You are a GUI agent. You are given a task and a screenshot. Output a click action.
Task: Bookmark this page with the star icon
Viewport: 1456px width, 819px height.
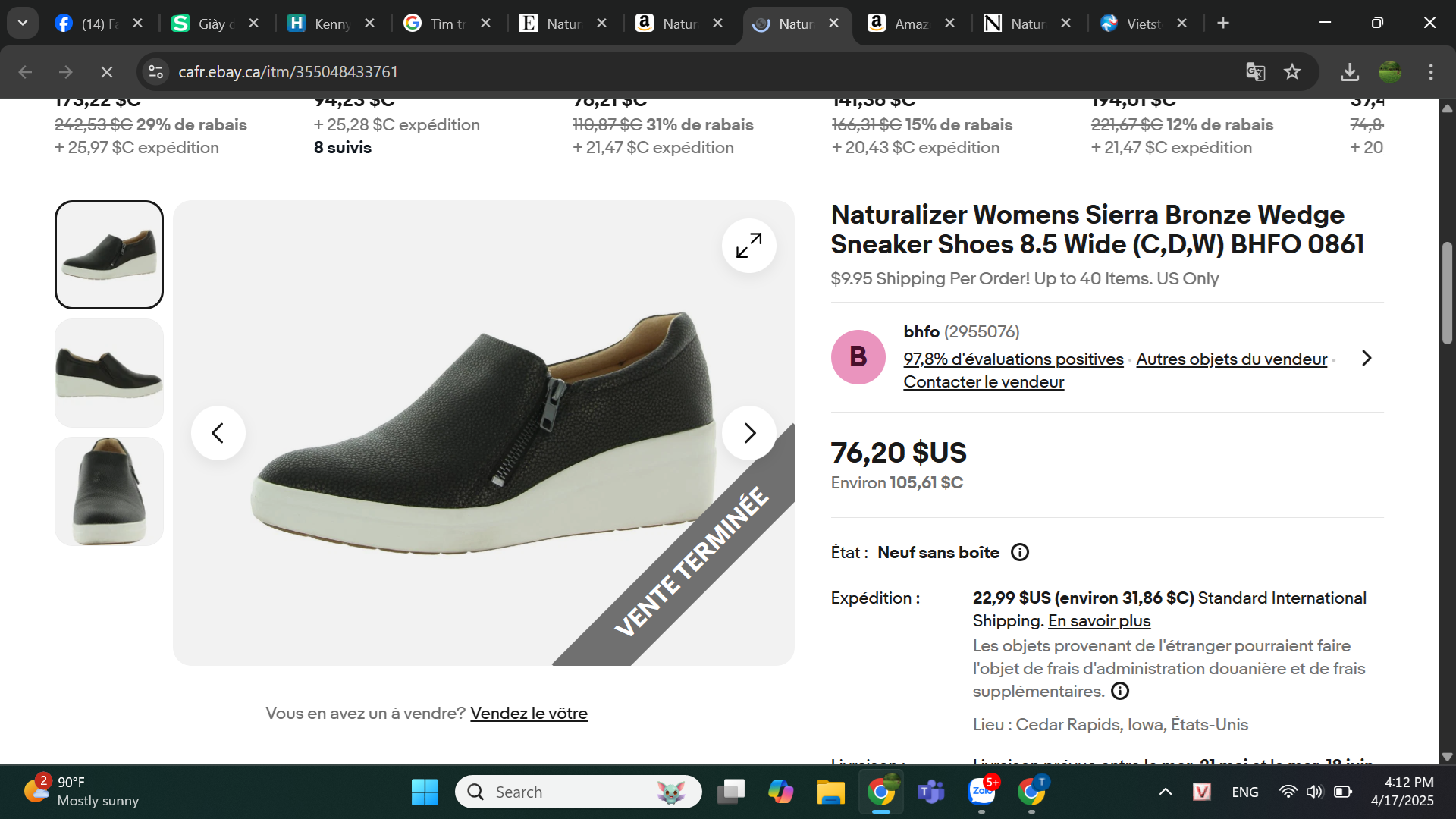tap(1292, 72)
